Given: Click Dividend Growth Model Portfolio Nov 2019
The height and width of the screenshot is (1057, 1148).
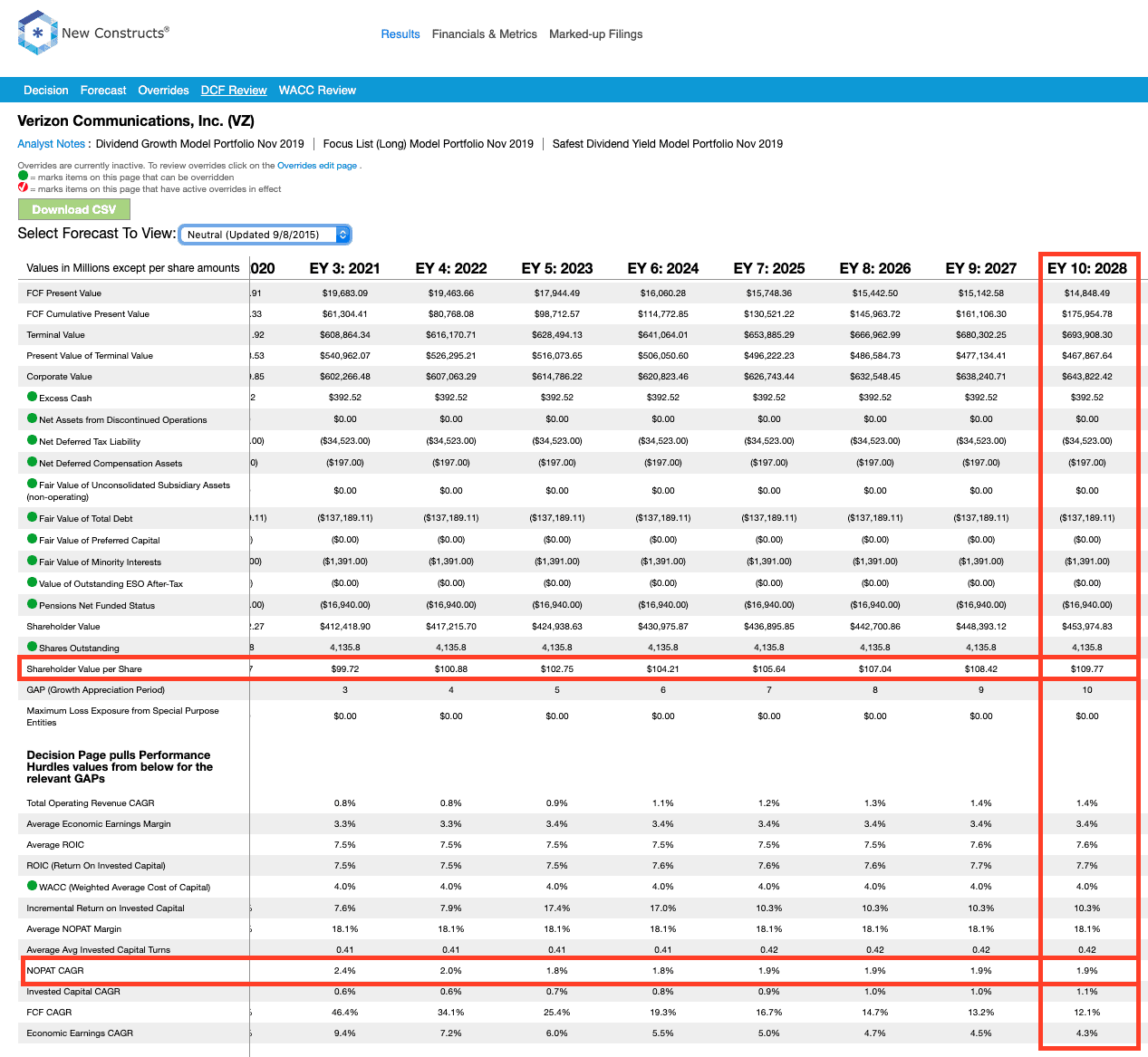Looking at the screenshot, I should point(200,144).
